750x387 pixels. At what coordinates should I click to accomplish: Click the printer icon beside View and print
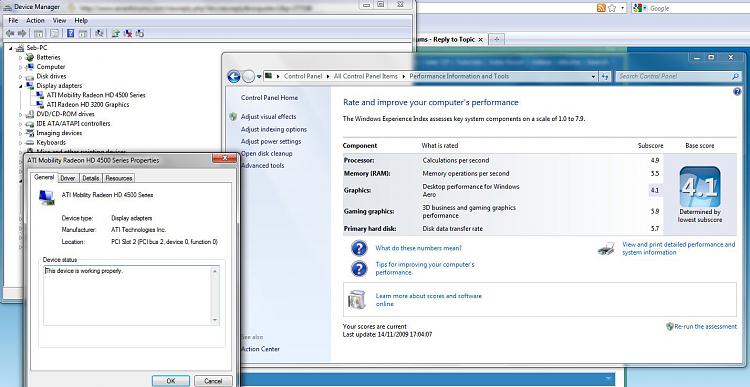[x=607, y=248]
